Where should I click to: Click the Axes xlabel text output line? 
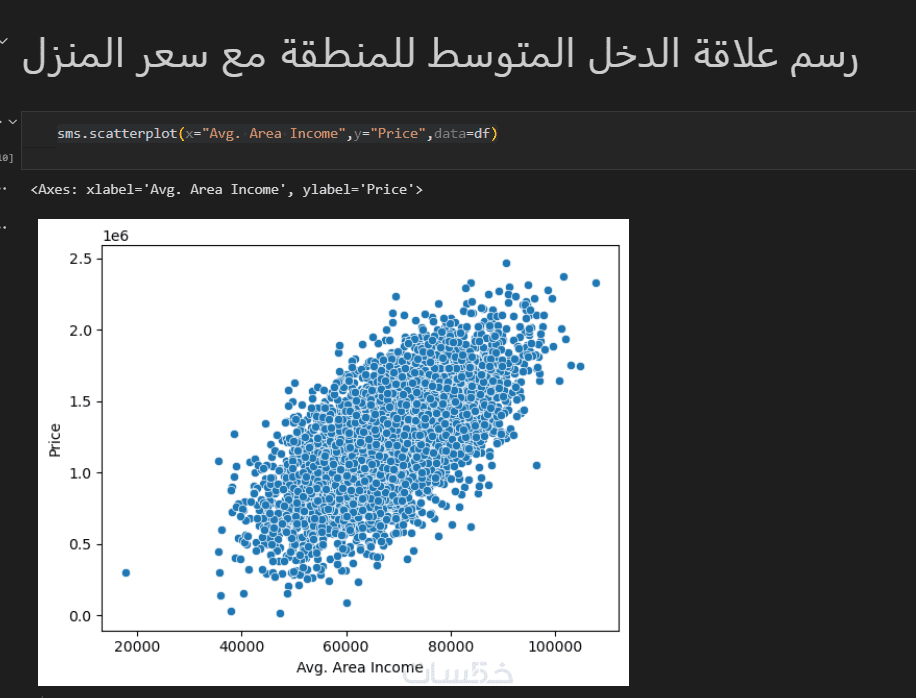[227, 189]
